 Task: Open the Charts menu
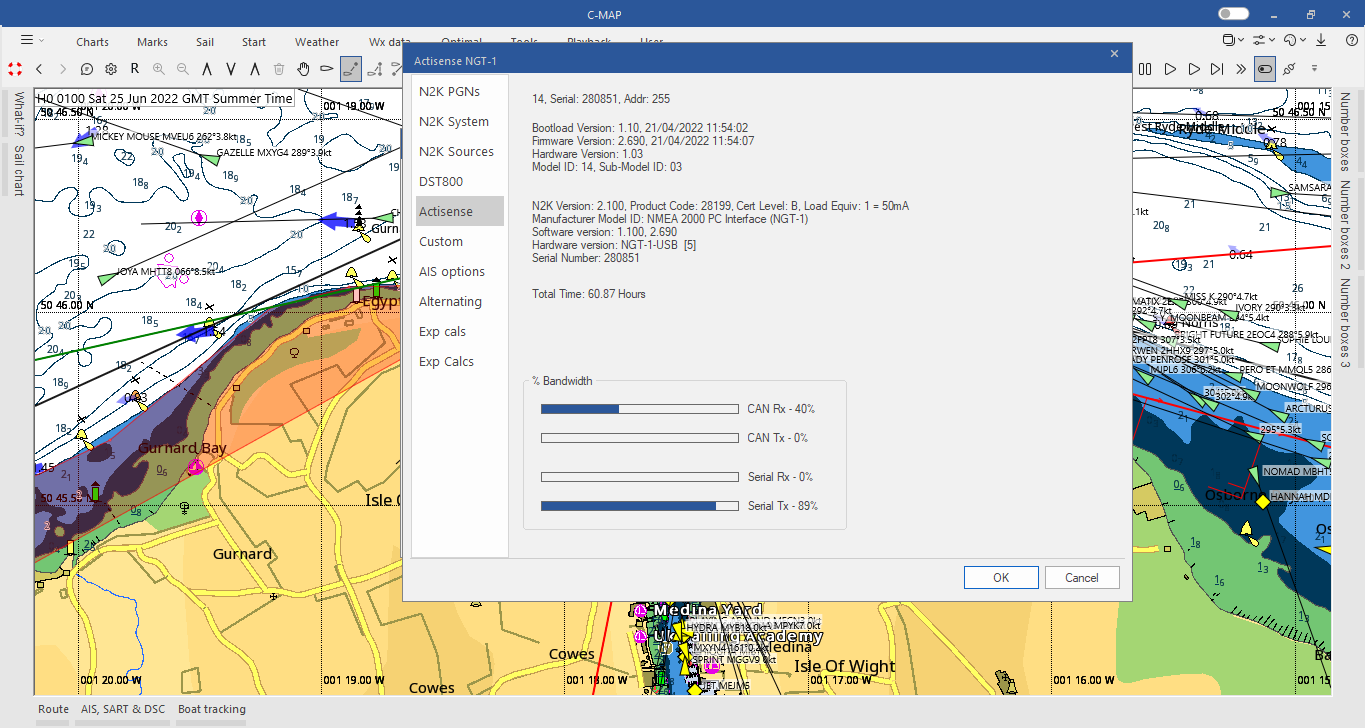tap(93, 42)
